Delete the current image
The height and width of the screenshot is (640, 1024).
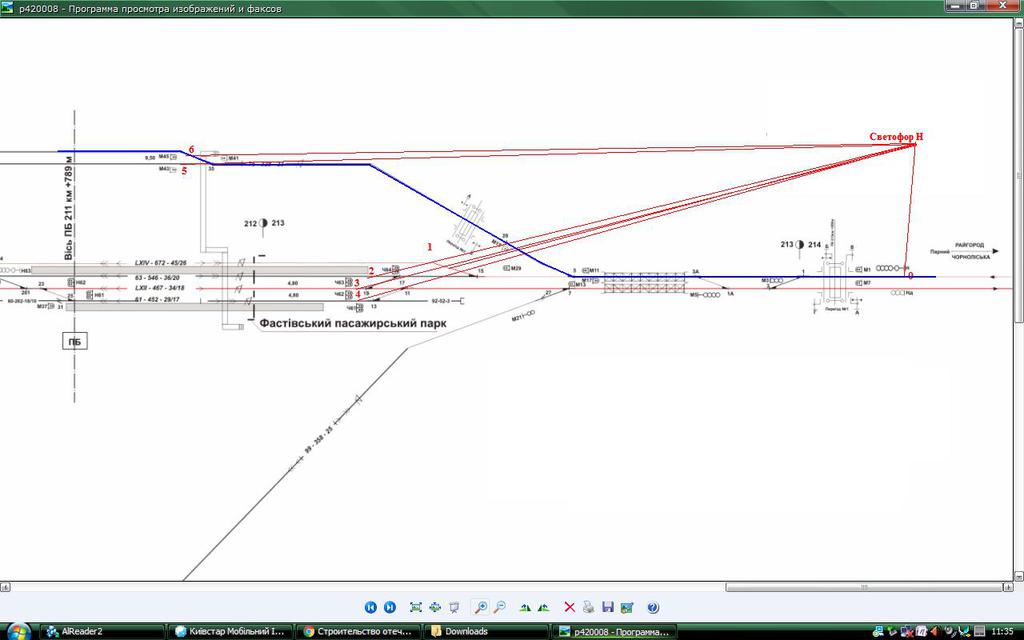click(x=570, y=607)
